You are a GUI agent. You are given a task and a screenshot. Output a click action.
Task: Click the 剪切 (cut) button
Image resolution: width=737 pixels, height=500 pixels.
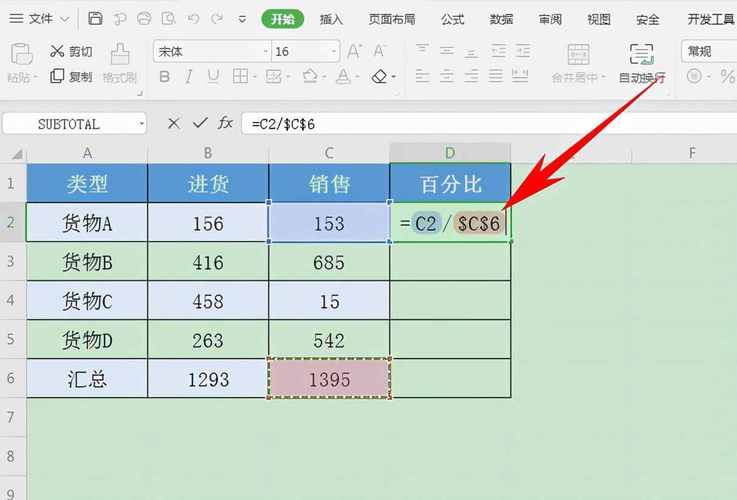coord(71,51)
